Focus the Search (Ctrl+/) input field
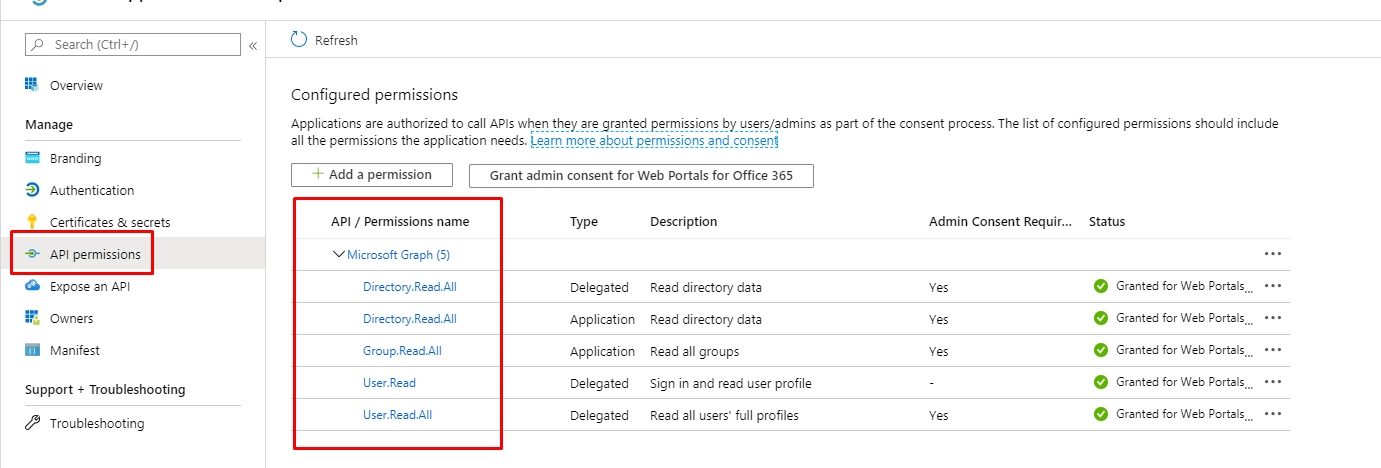Viewport: 1381px width, 468px height. click(x=132, y=45)
